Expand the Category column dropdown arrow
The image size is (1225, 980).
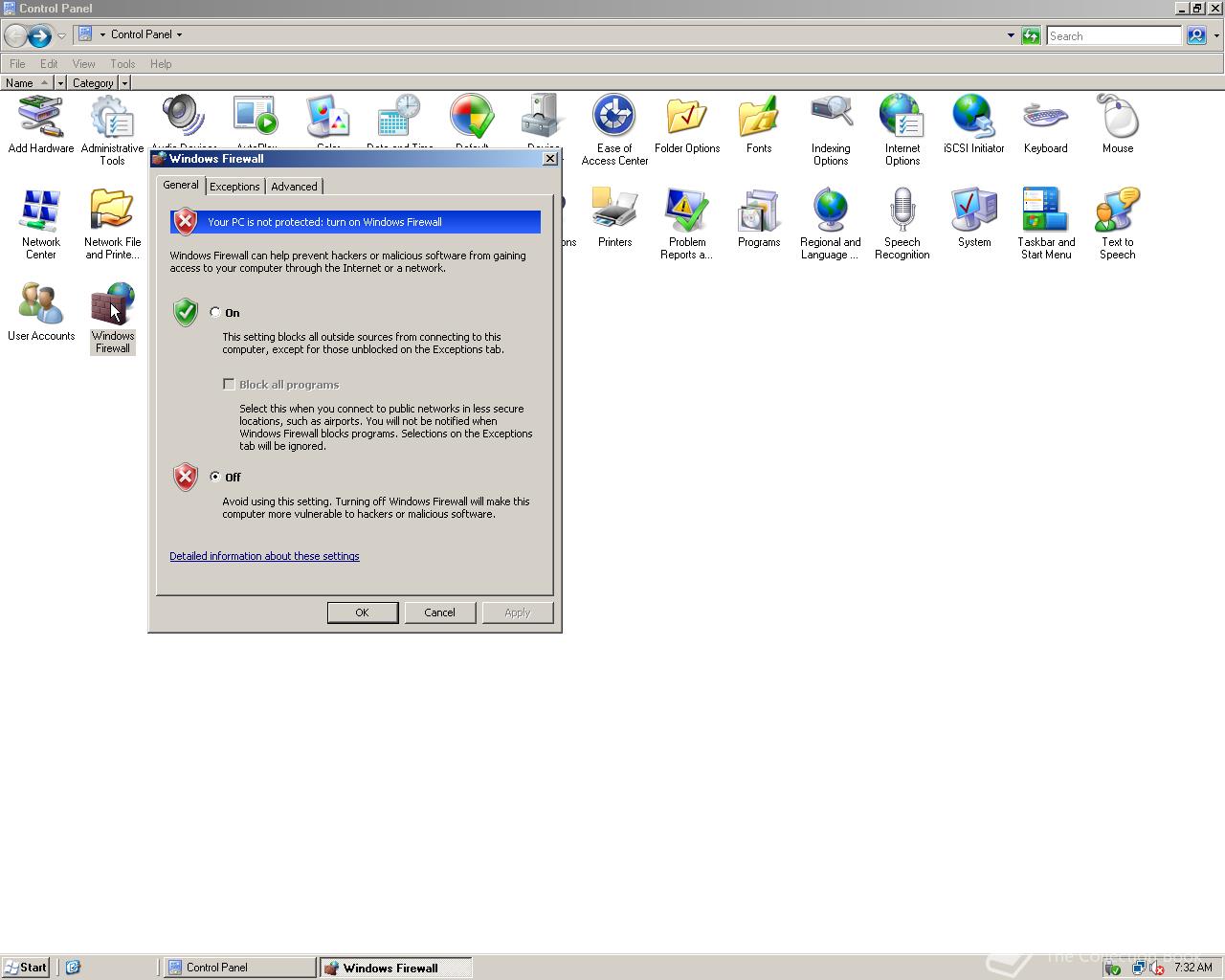coord(124,83)
